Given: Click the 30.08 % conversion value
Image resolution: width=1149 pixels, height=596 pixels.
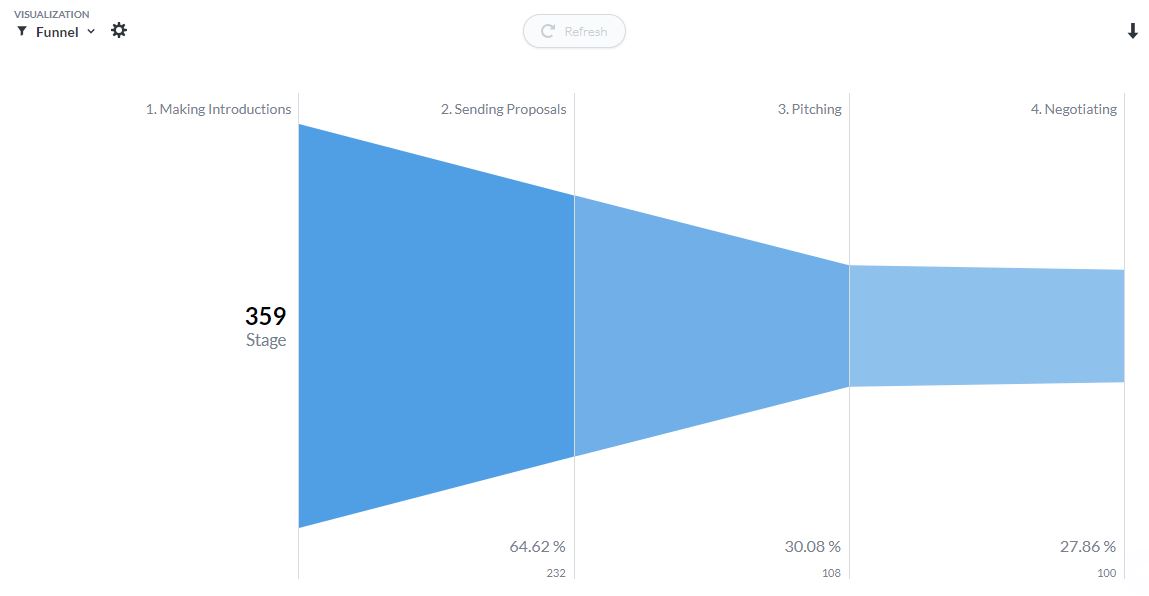Looking at the screenshot, I should click(x=813, y=547).
